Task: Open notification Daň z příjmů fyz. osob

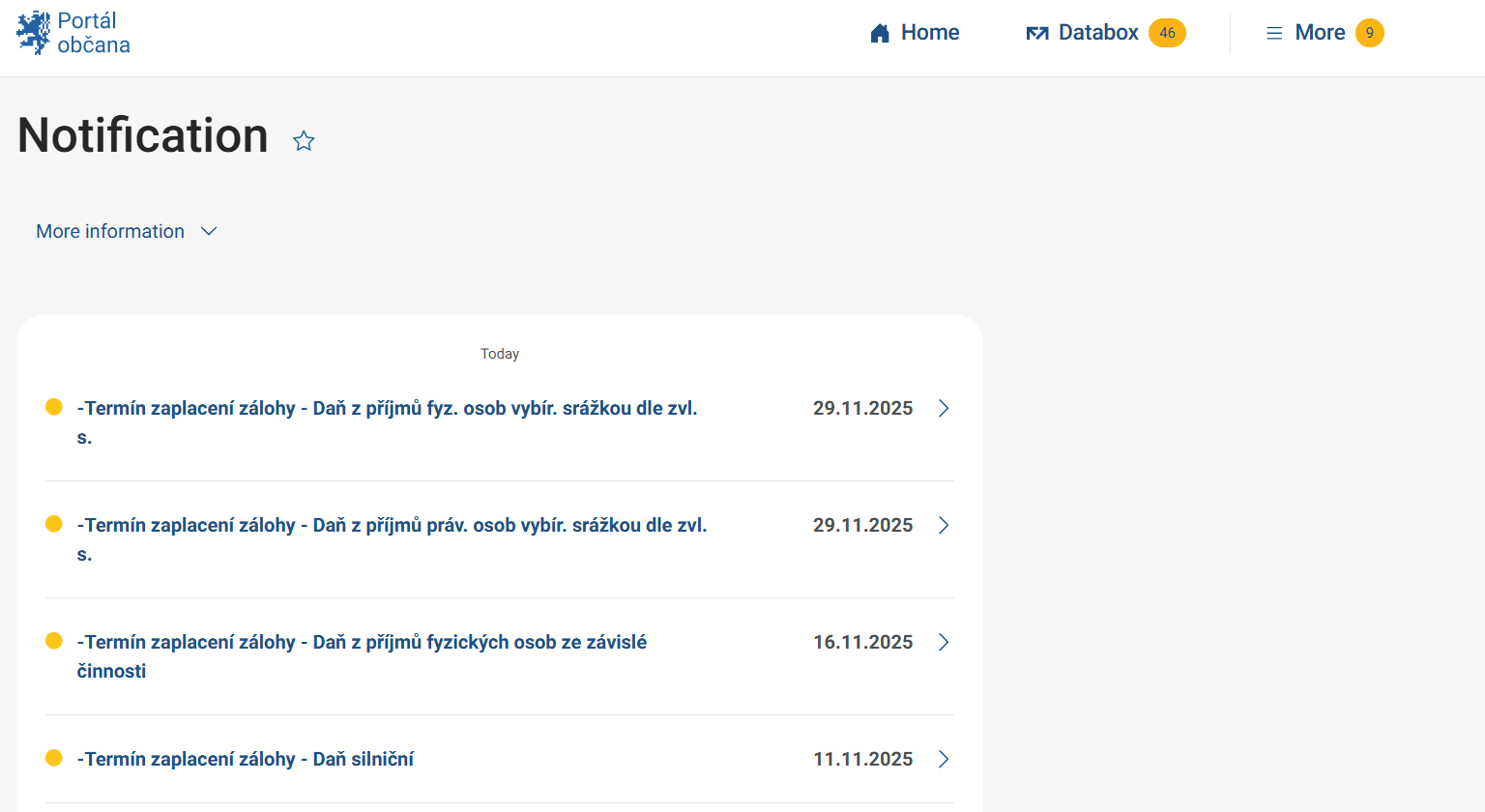Action: point(387,409)
